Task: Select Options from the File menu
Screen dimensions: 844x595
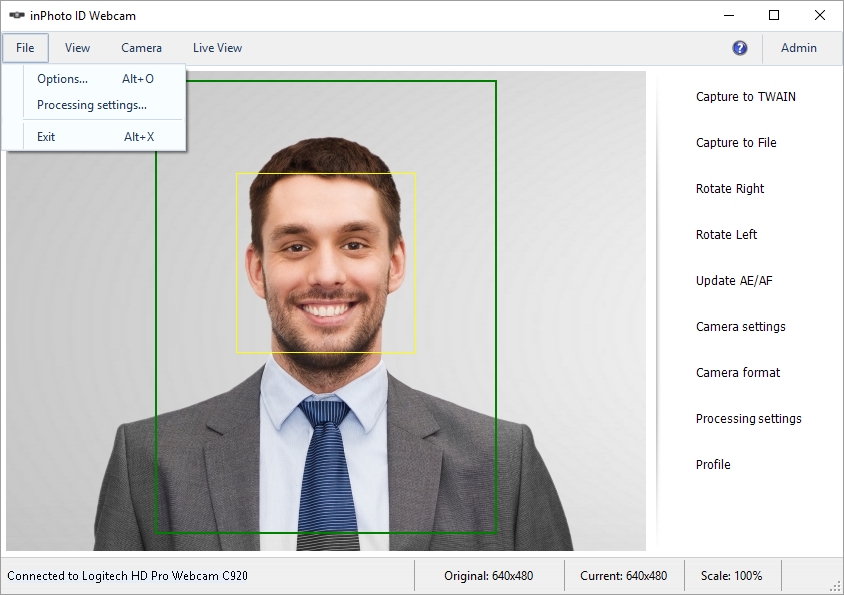Action: [x=62, y=79]
